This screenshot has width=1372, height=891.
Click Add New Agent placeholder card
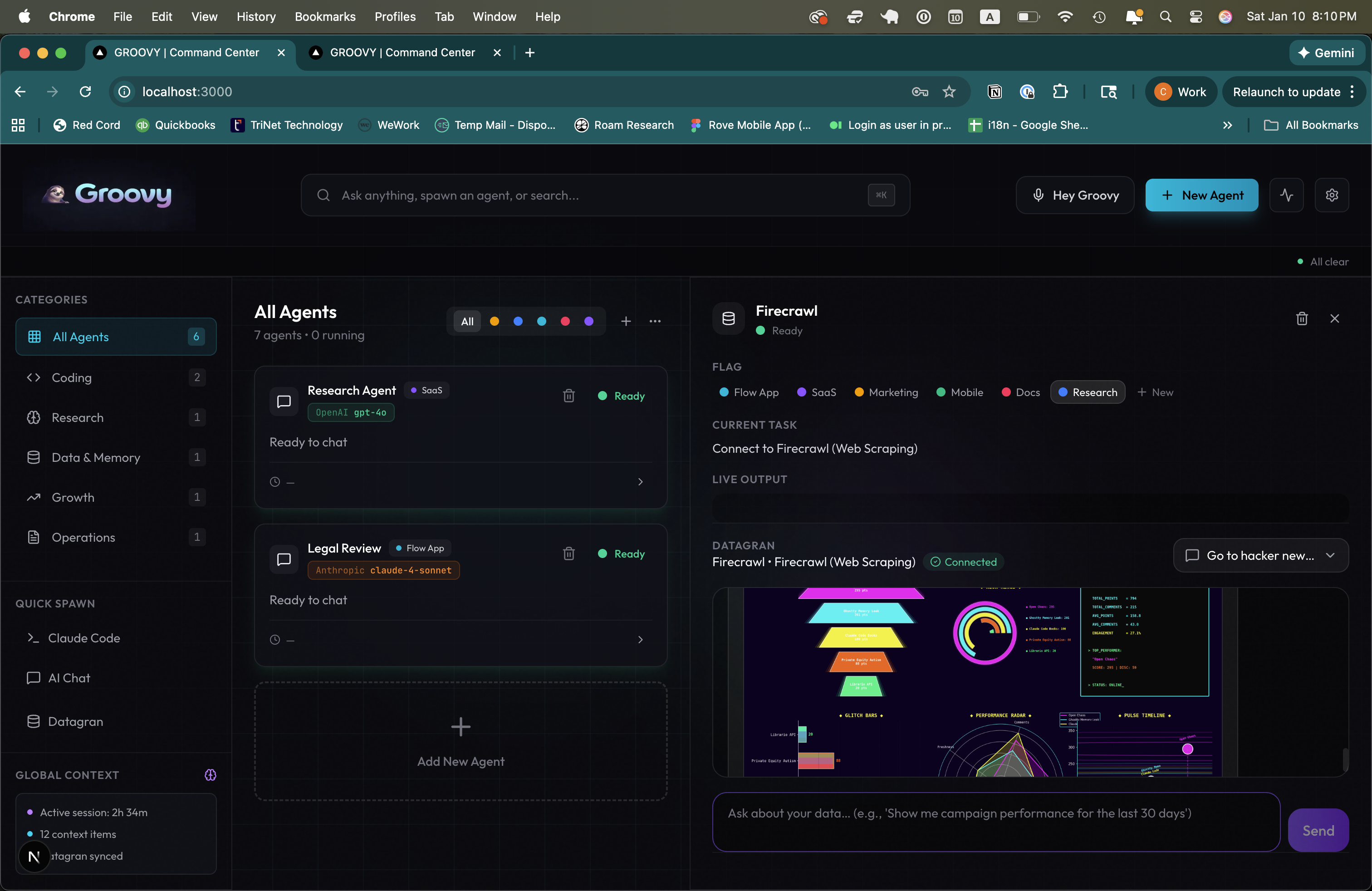(461, 742)
